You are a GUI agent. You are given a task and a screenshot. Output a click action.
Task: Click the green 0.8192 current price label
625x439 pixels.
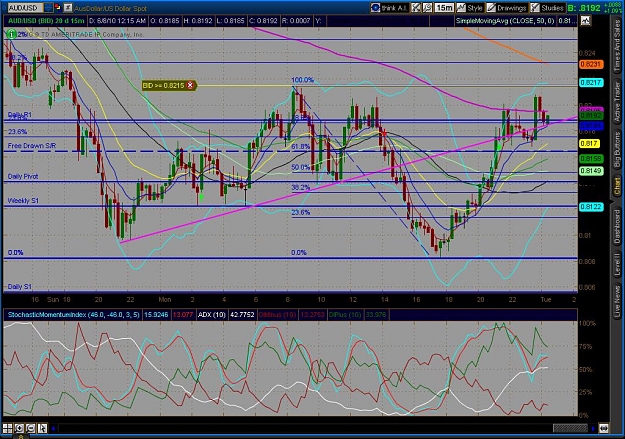pyautogui.click(x=591, y=116)
